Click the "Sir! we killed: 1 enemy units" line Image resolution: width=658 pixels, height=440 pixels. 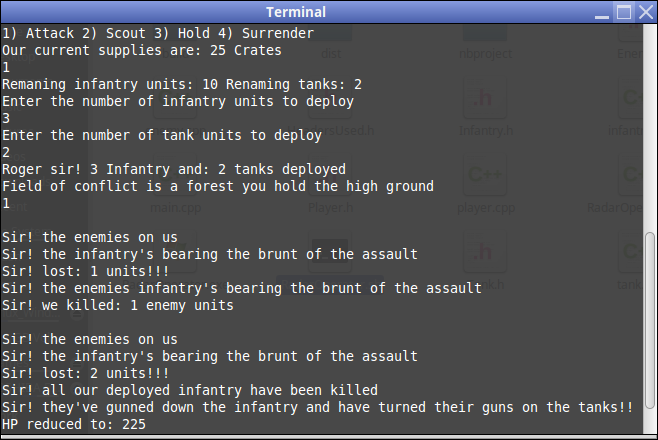(x=118, y=305)
